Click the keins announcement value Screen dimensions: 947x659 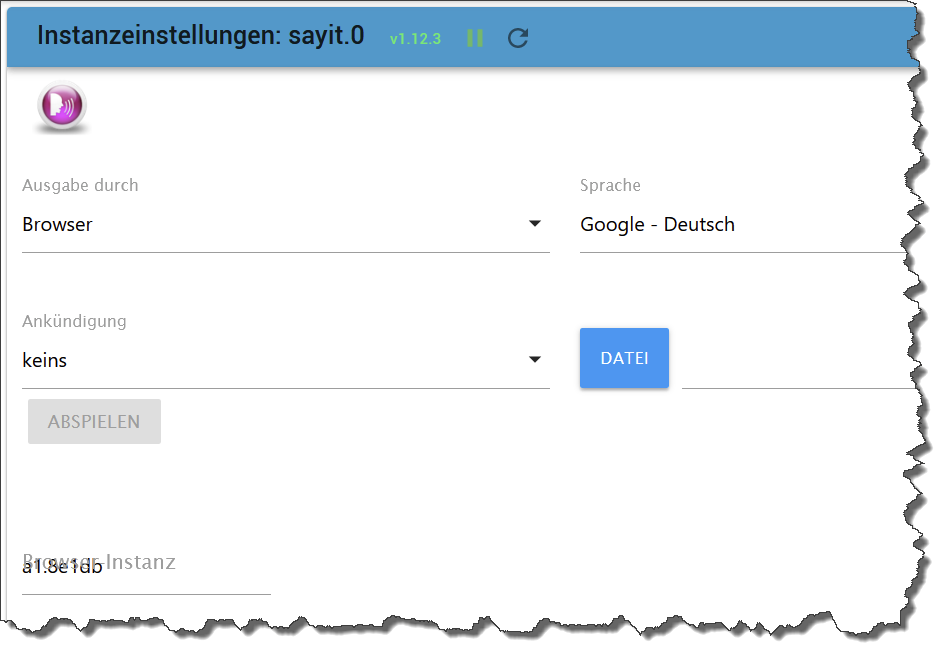[45, 360]
